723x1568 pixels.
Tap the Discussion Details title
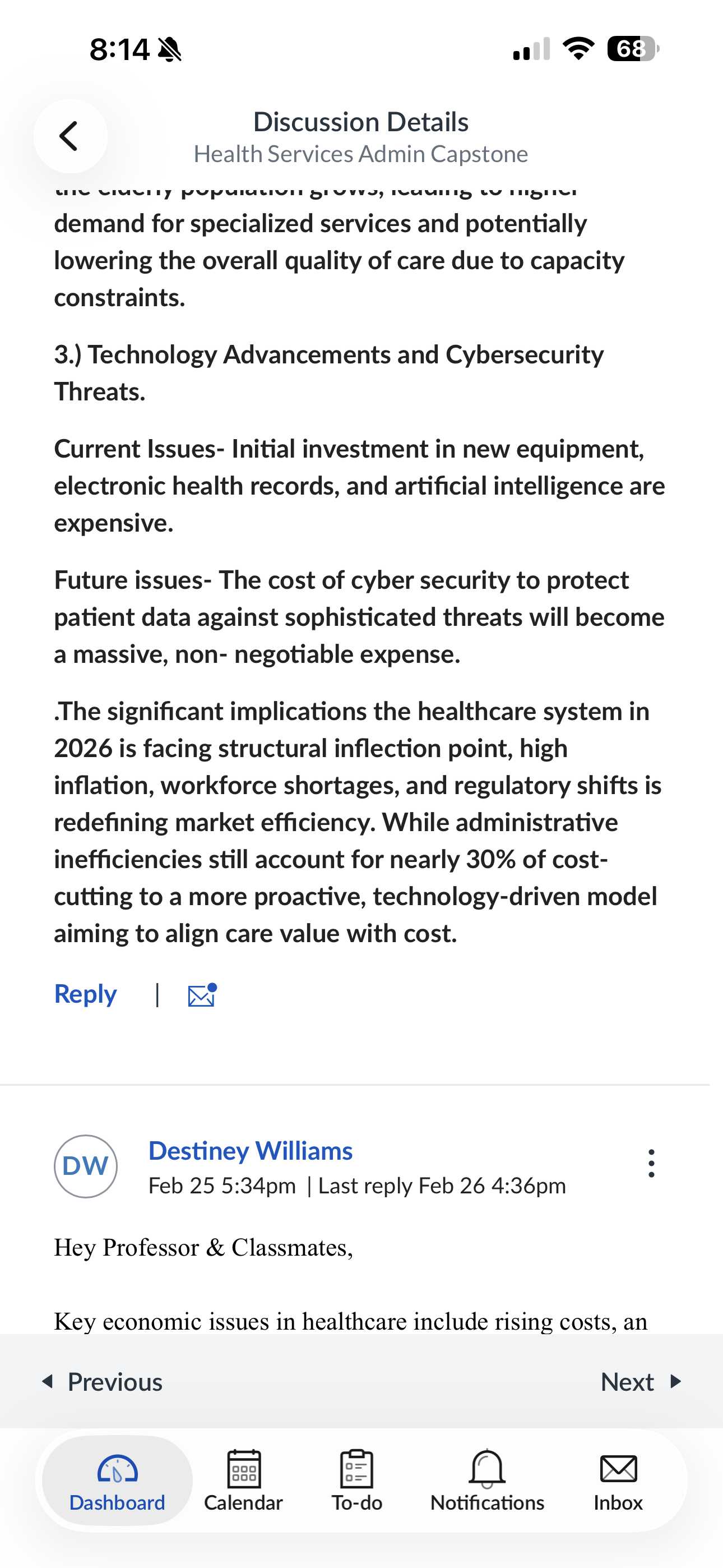(361, 122)
